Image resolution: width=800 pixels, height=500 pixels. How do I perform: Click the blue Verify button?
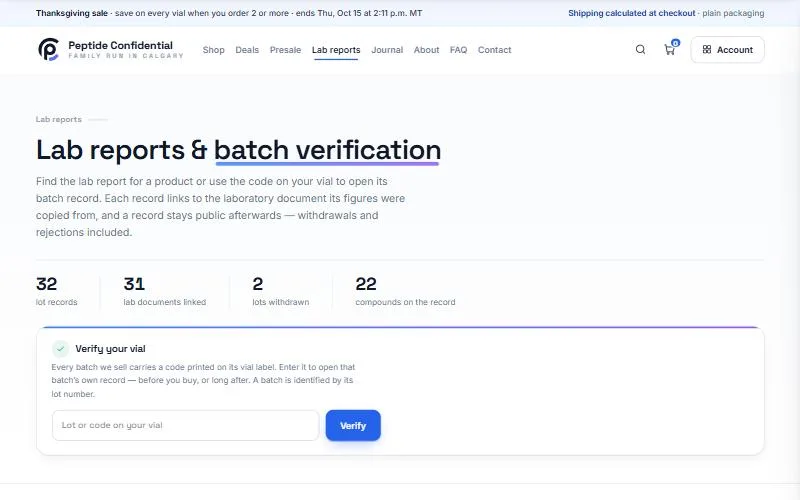click(x=353, y=426)
